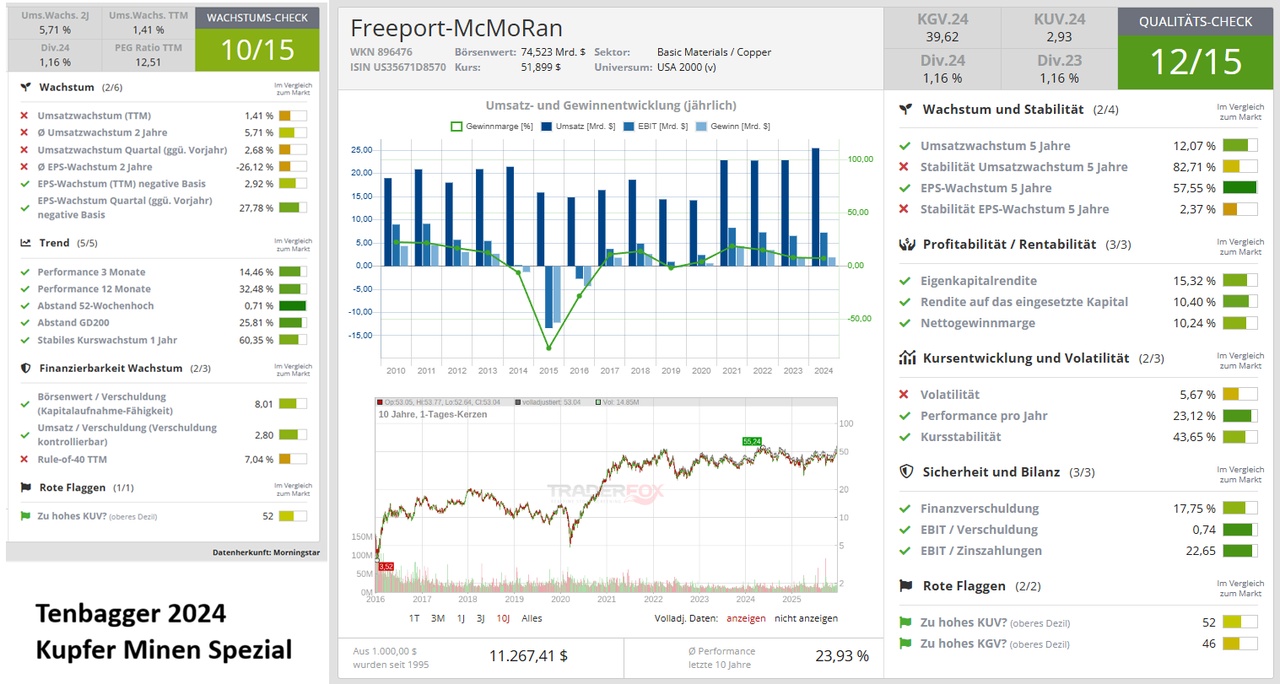Select the Alles time range

(x=532, y=618)
